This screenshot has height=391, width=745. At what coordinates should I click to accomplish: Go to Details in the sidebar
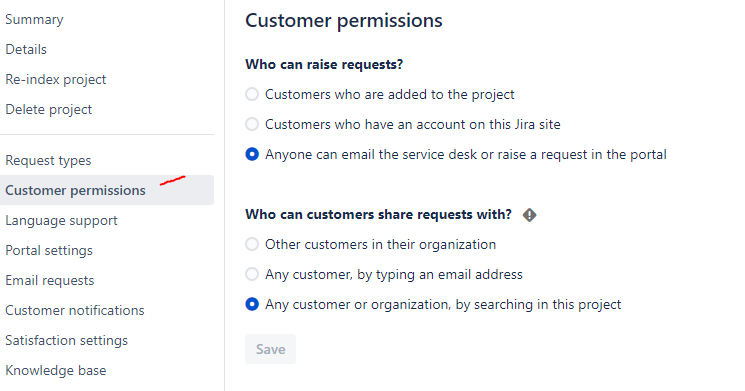[x=26, y=49]
